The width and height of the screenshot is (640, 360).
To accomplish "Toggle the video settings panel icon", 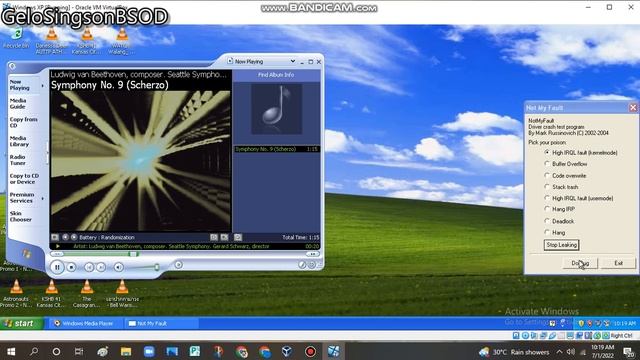I will (214, 237).
